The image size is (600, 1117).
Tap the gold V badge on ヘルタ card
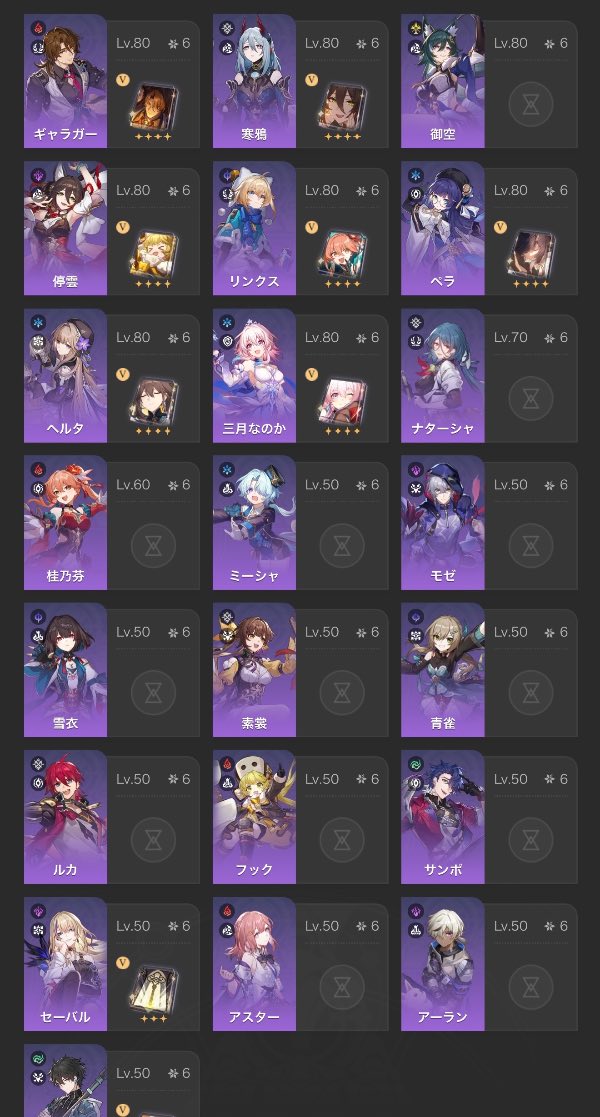[x=123, y=374]
